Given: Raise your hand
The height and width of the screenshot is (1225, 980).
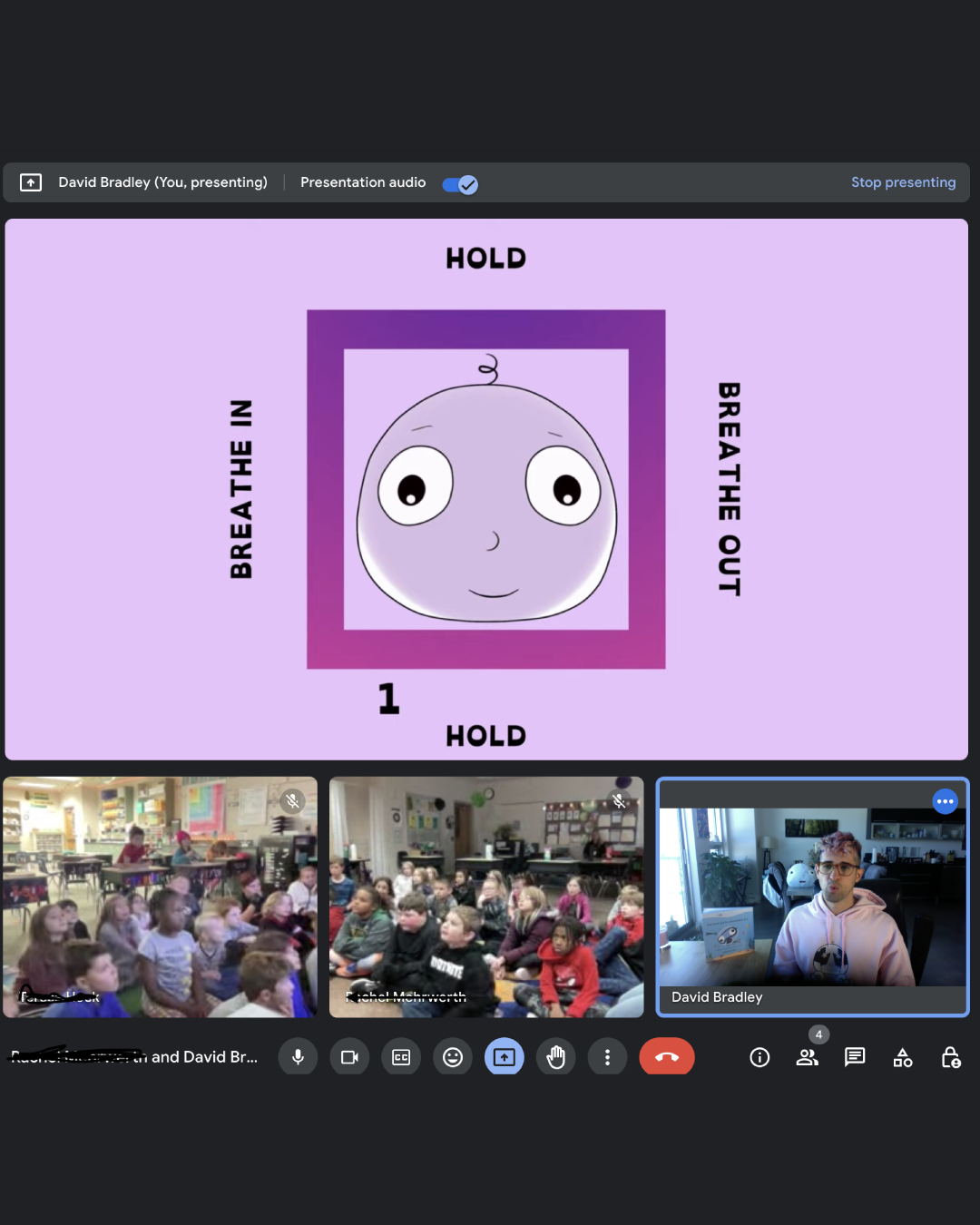Looking at the screenshot, I should coord(556,1057).
